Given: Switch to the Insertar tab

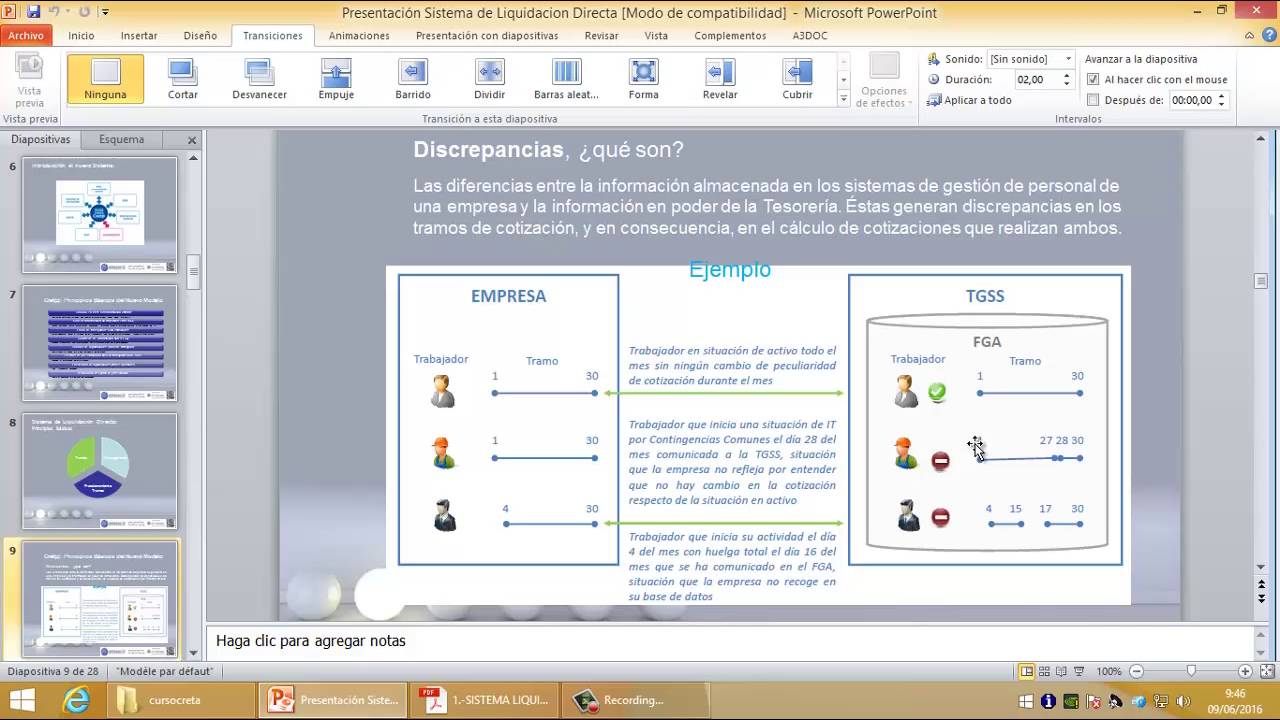Looking at the screenshot, I should coord(139,35).
